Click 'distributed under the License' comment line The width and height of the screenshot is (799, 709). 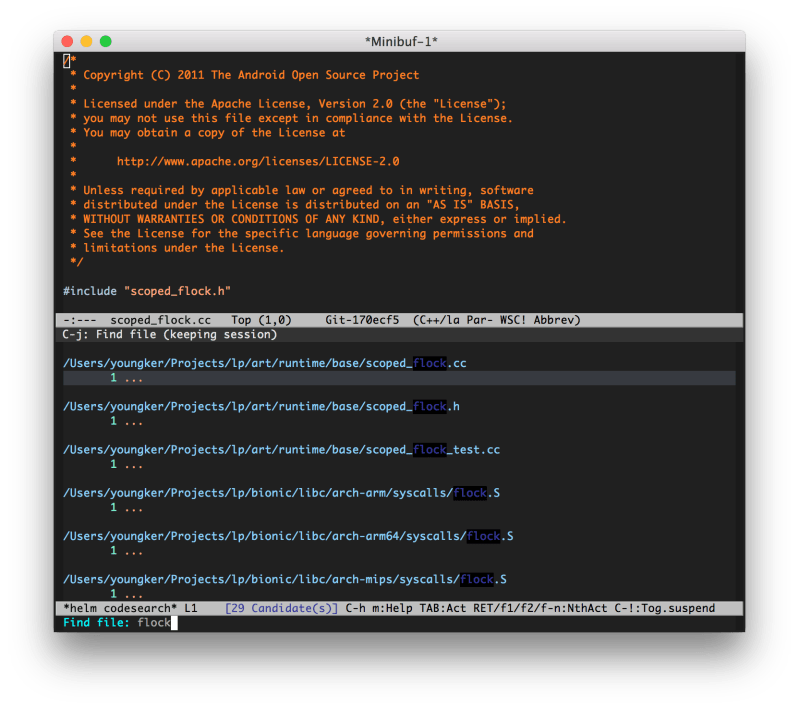[x=295, y=205]
